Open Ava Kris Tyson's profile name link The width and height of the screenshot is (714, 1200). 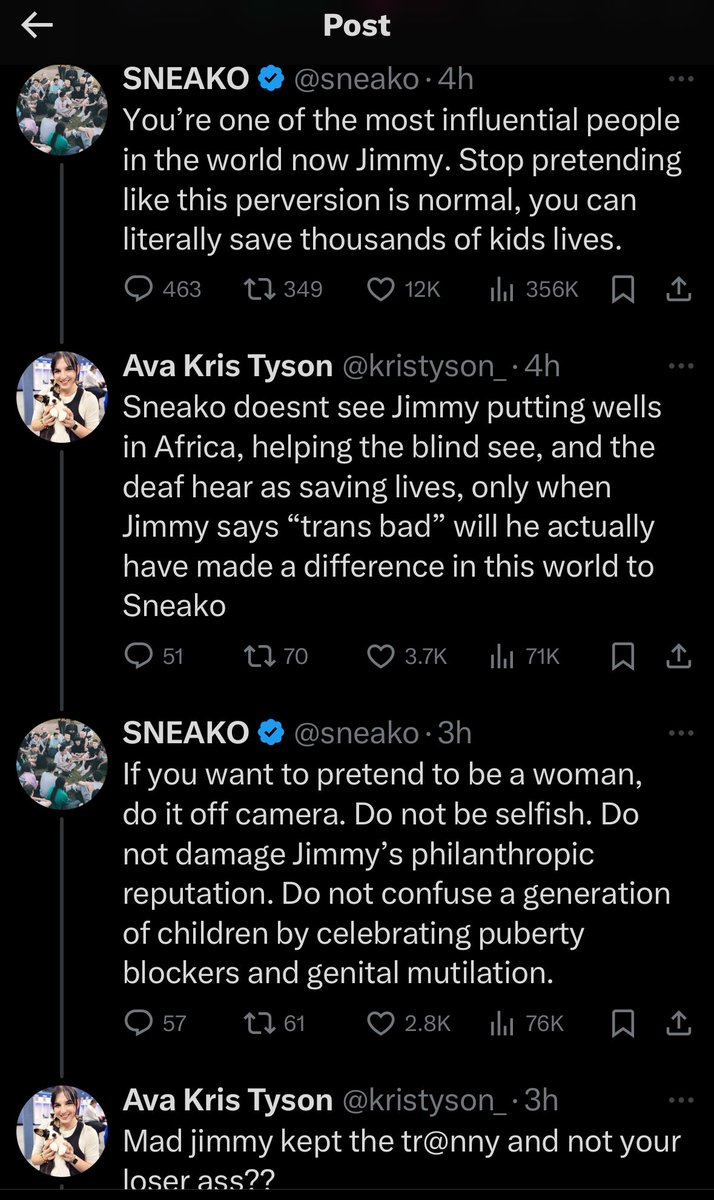coord(227,367)
